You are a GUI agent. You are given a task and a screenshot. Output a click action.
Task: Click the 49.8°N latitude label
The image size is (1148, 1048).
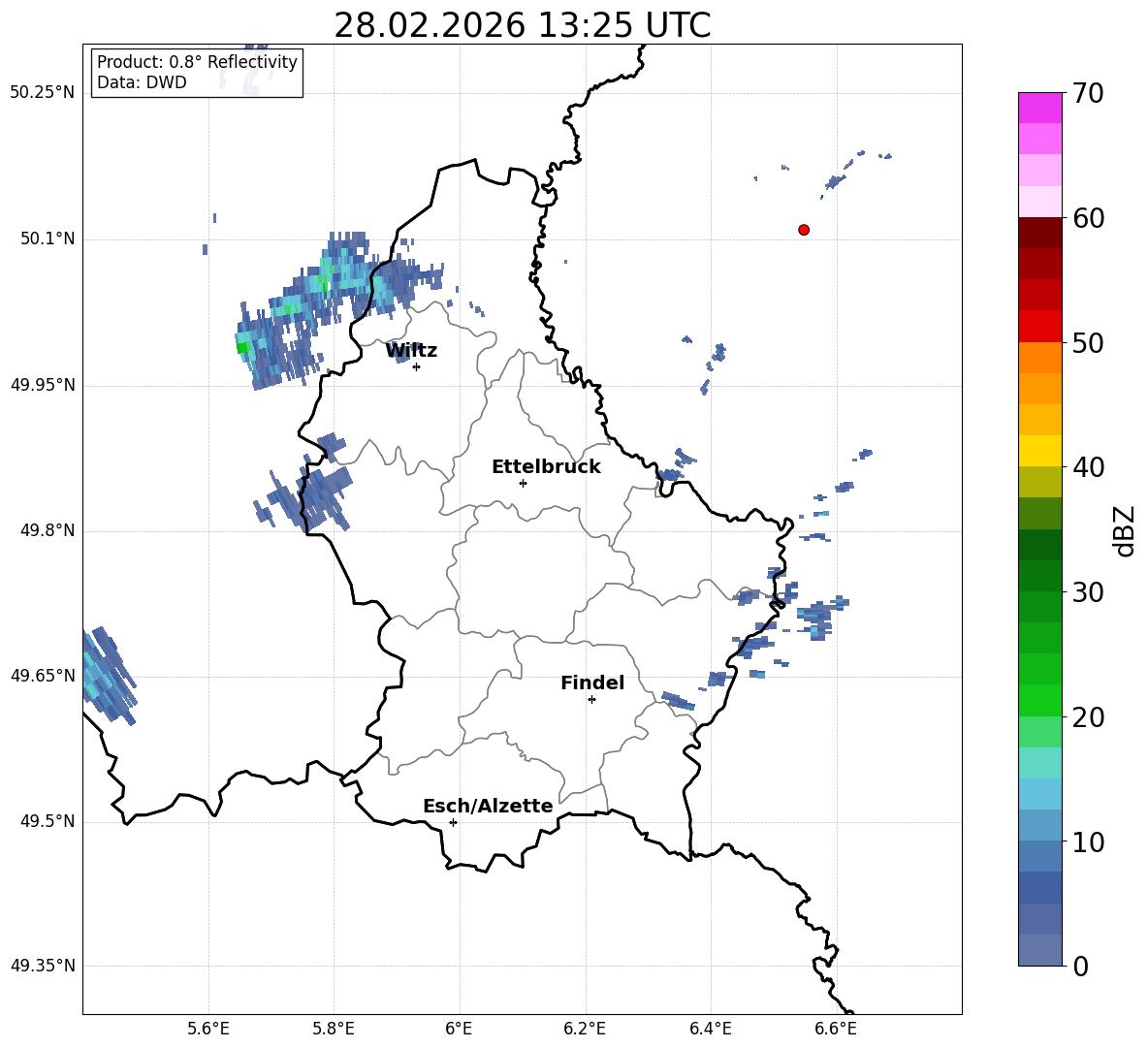pyautogui.click(x=48, y=530)
